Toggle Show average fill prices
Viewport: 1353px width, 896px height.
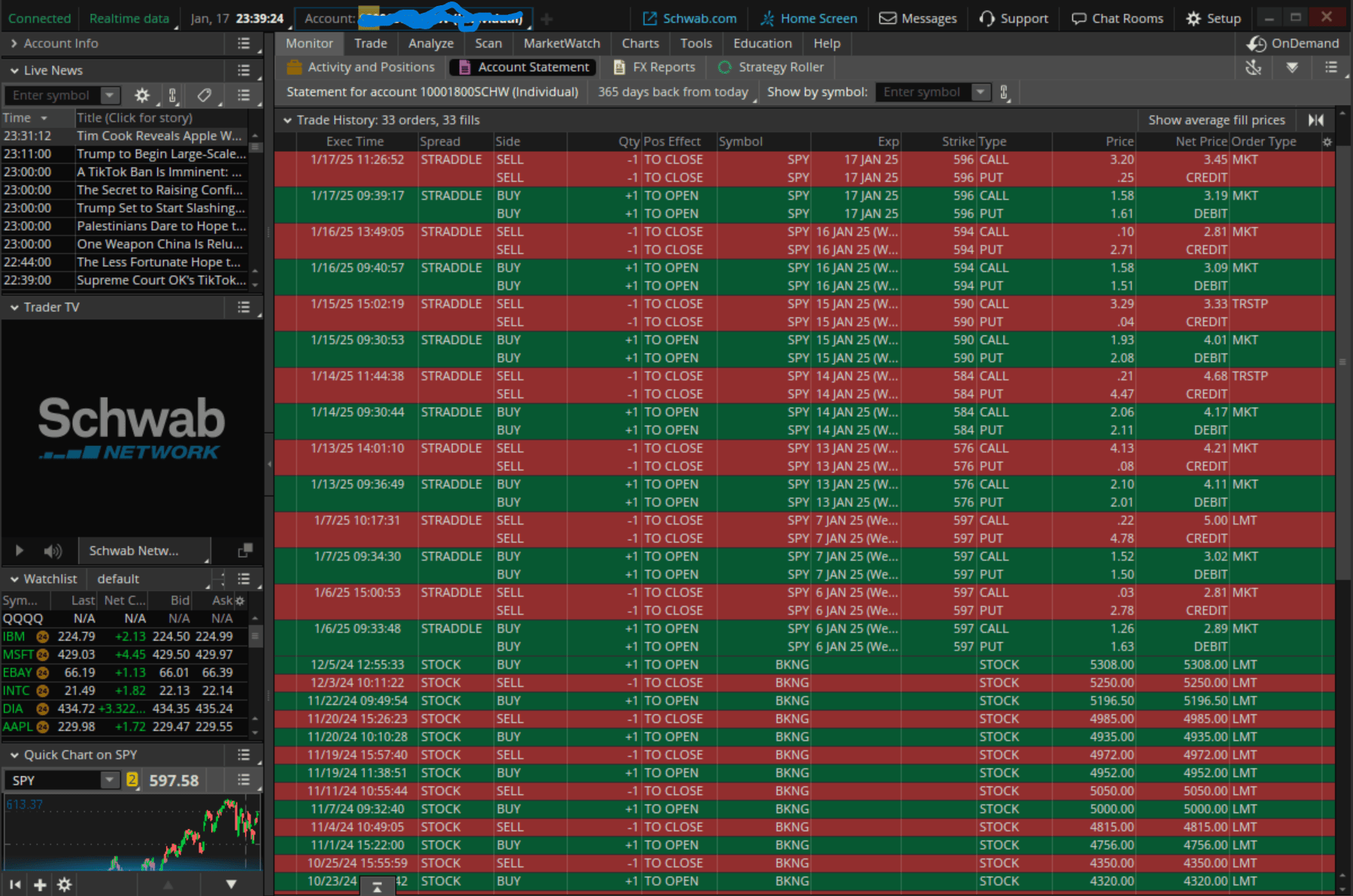[x=1216, y=120]
